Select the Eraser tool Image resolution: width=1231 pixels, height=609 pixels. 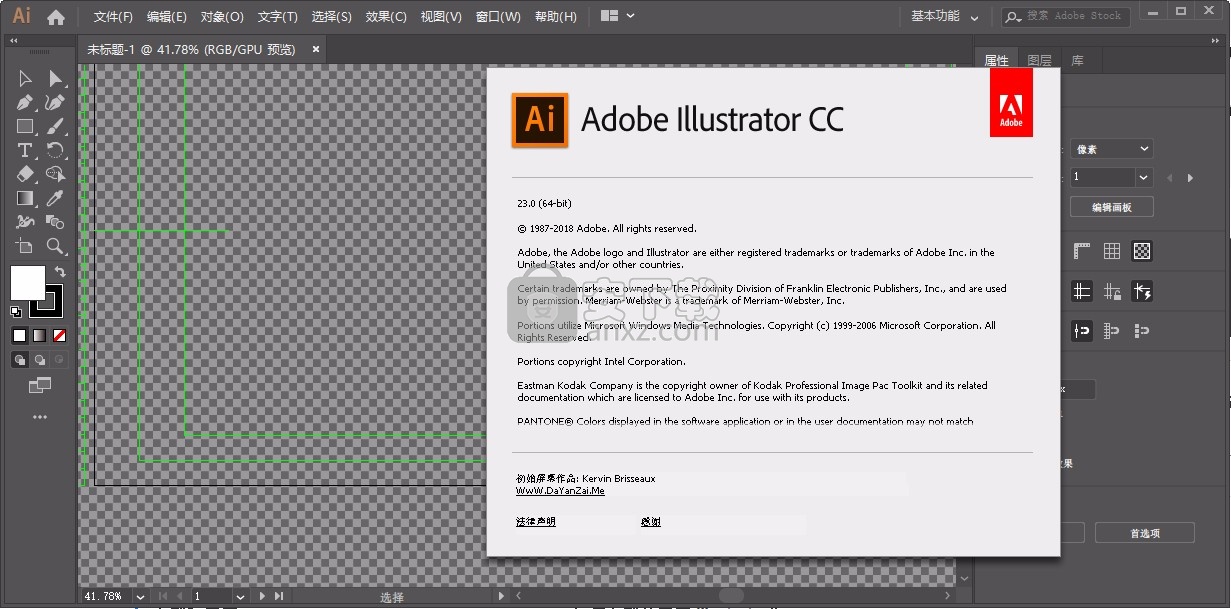click(x=25, y=174)
